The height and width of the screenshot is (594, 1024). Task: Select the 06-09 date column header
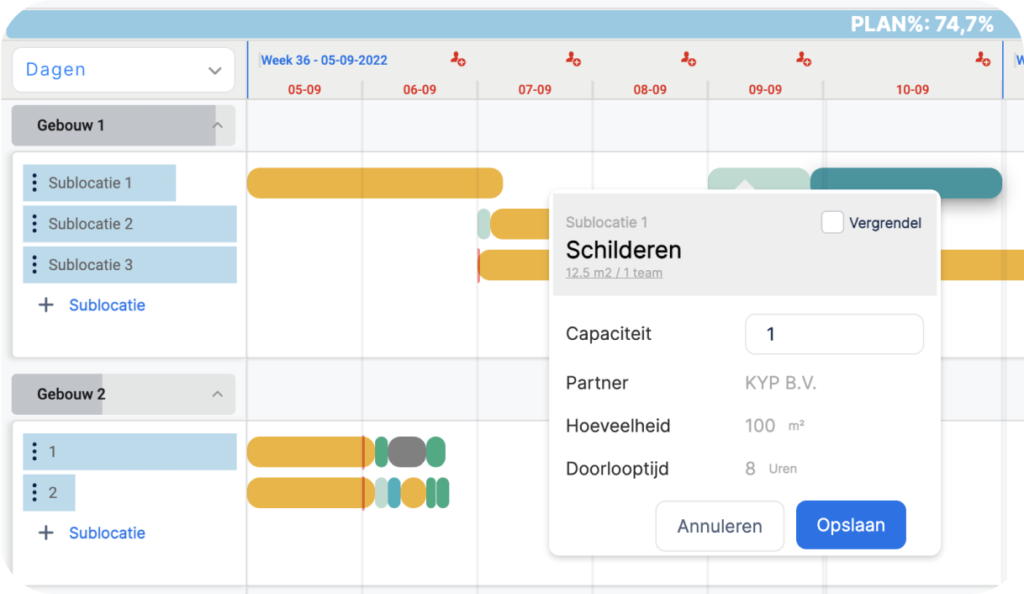tap(419, 89)
